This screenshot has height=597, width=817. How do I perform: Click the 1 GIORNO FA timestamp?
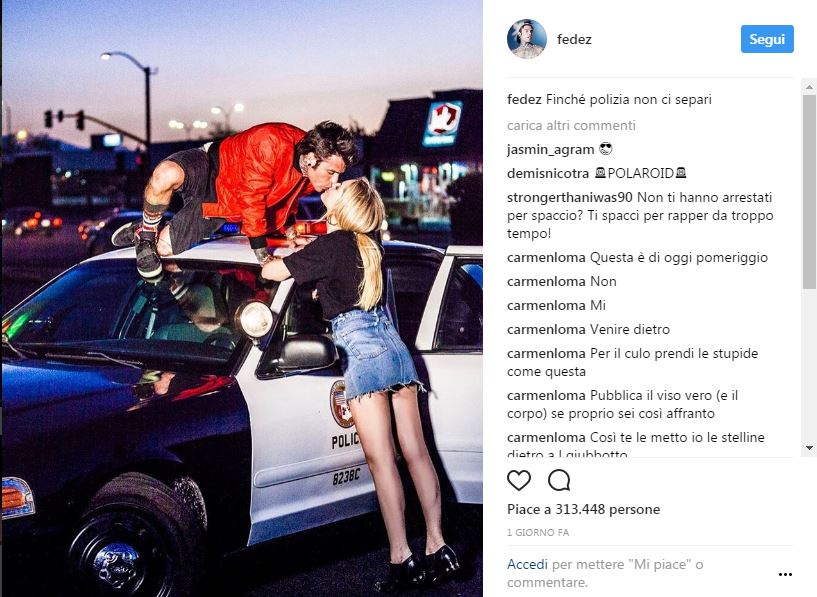(x=538, y=532)
